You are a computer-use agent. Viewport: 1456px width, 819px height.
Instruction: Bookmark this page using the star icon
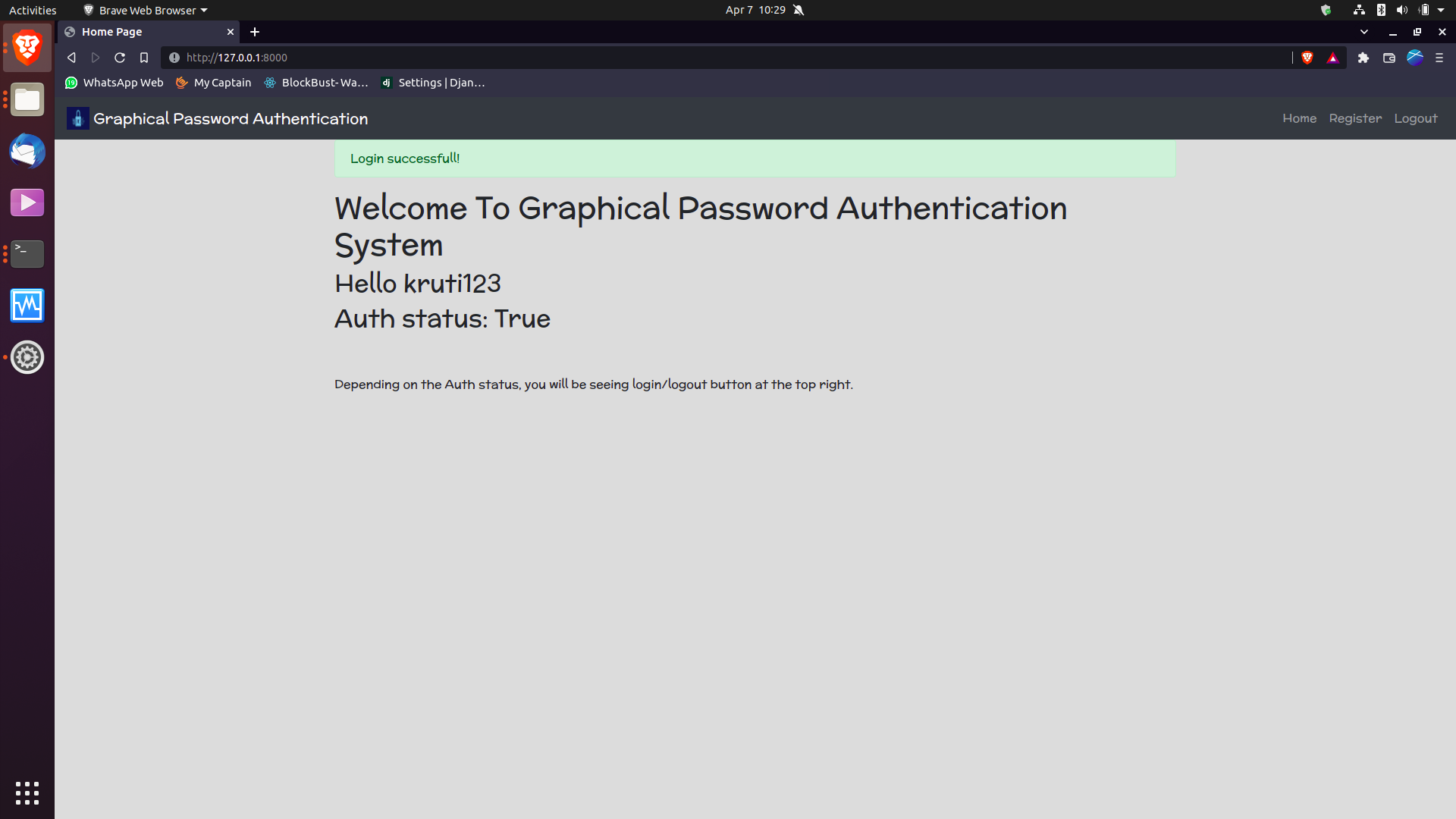coord(144,57)
